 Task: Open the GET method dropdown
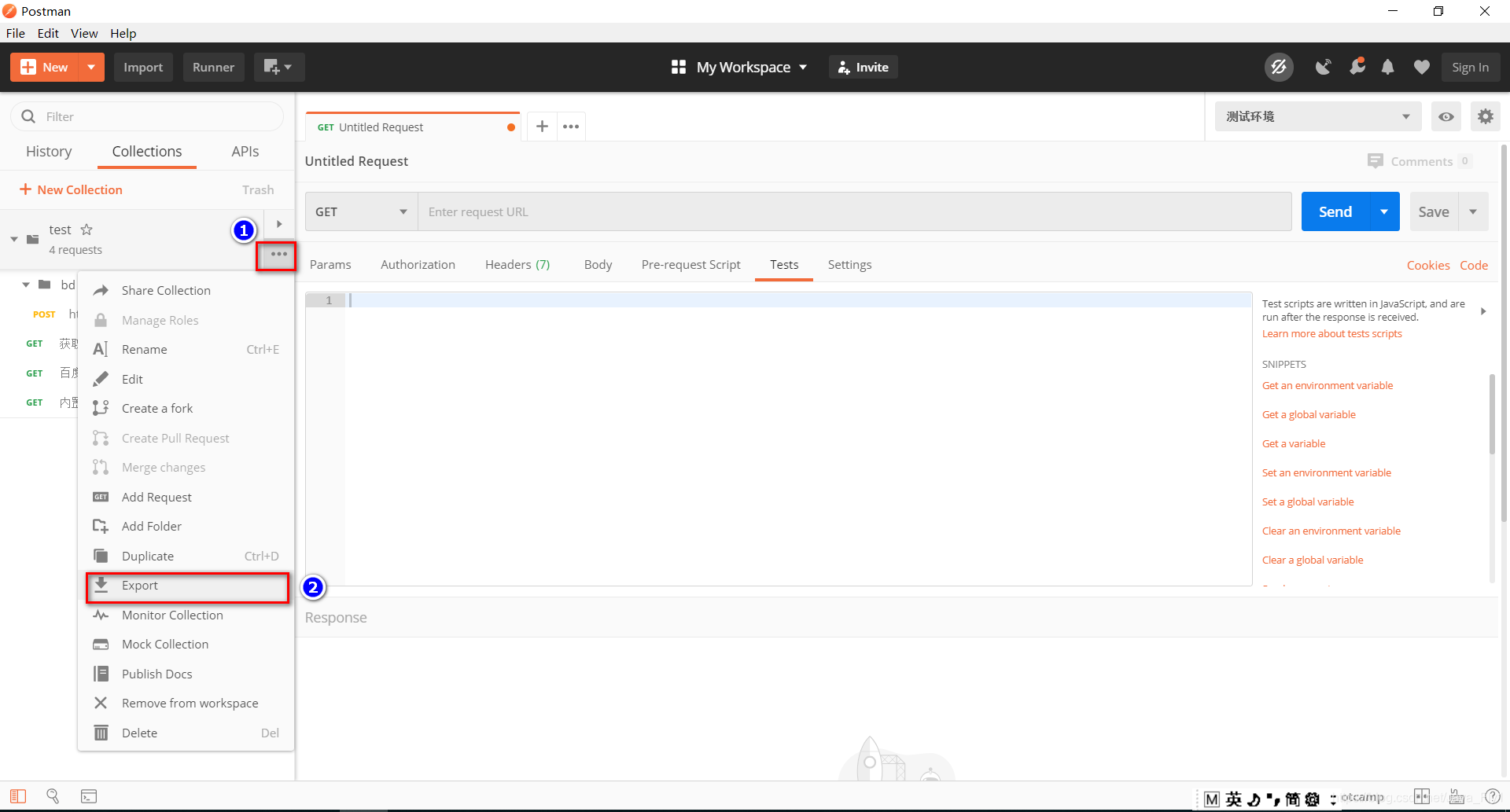pos(361,211)
